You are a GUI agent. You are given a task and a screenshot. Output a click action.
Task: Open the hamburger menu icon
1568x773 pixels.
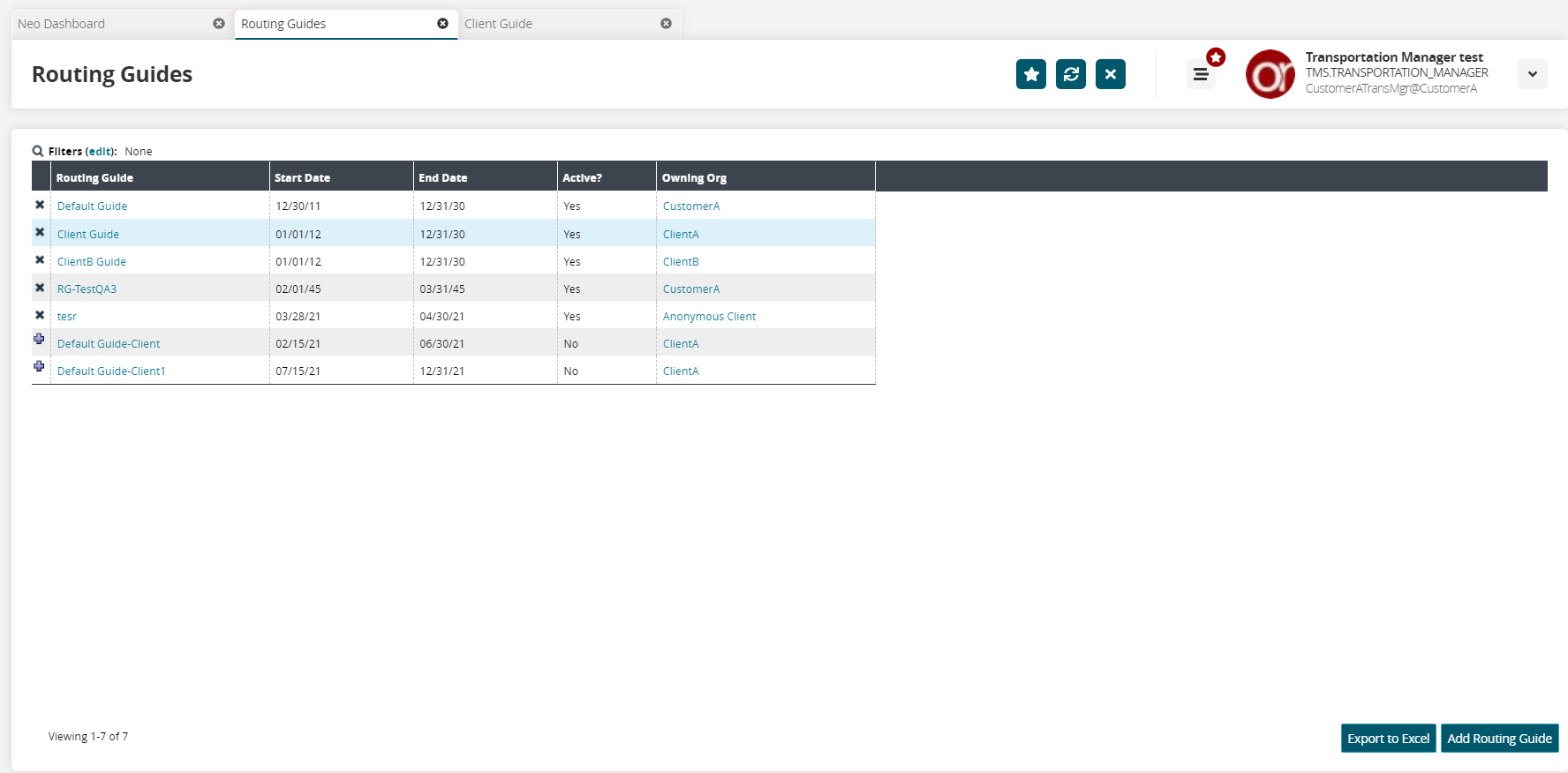(1200, 75)
